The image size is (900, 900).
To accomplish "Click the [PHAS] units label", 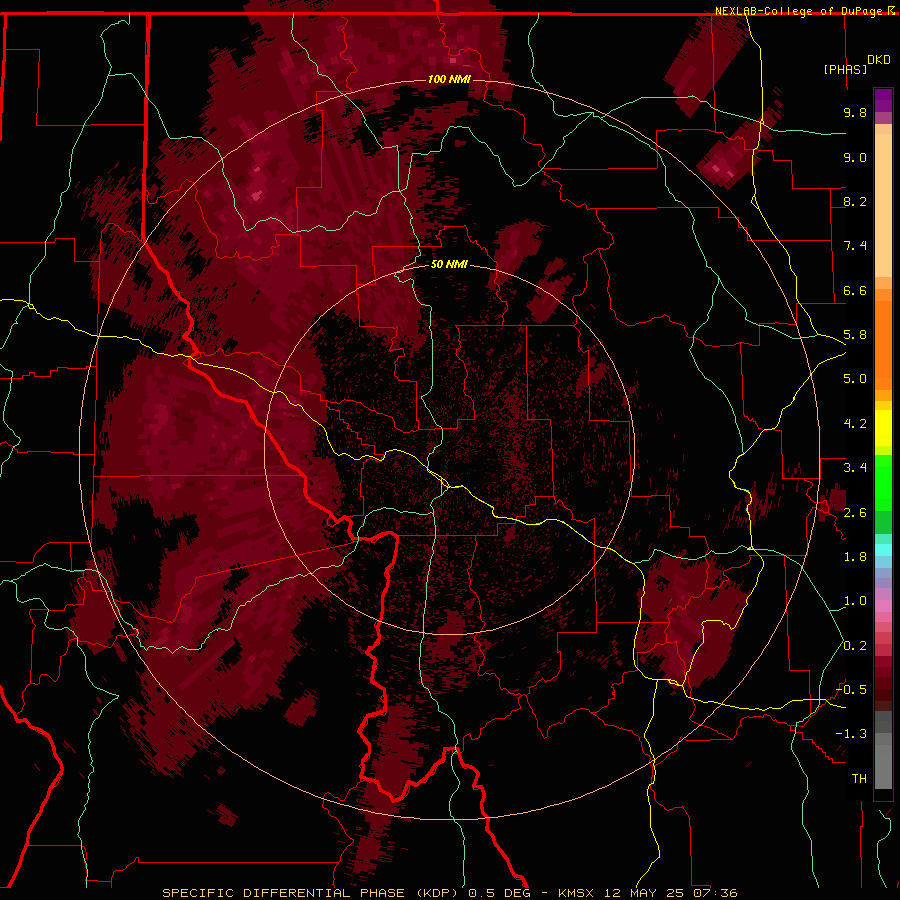I will (845, 70).
